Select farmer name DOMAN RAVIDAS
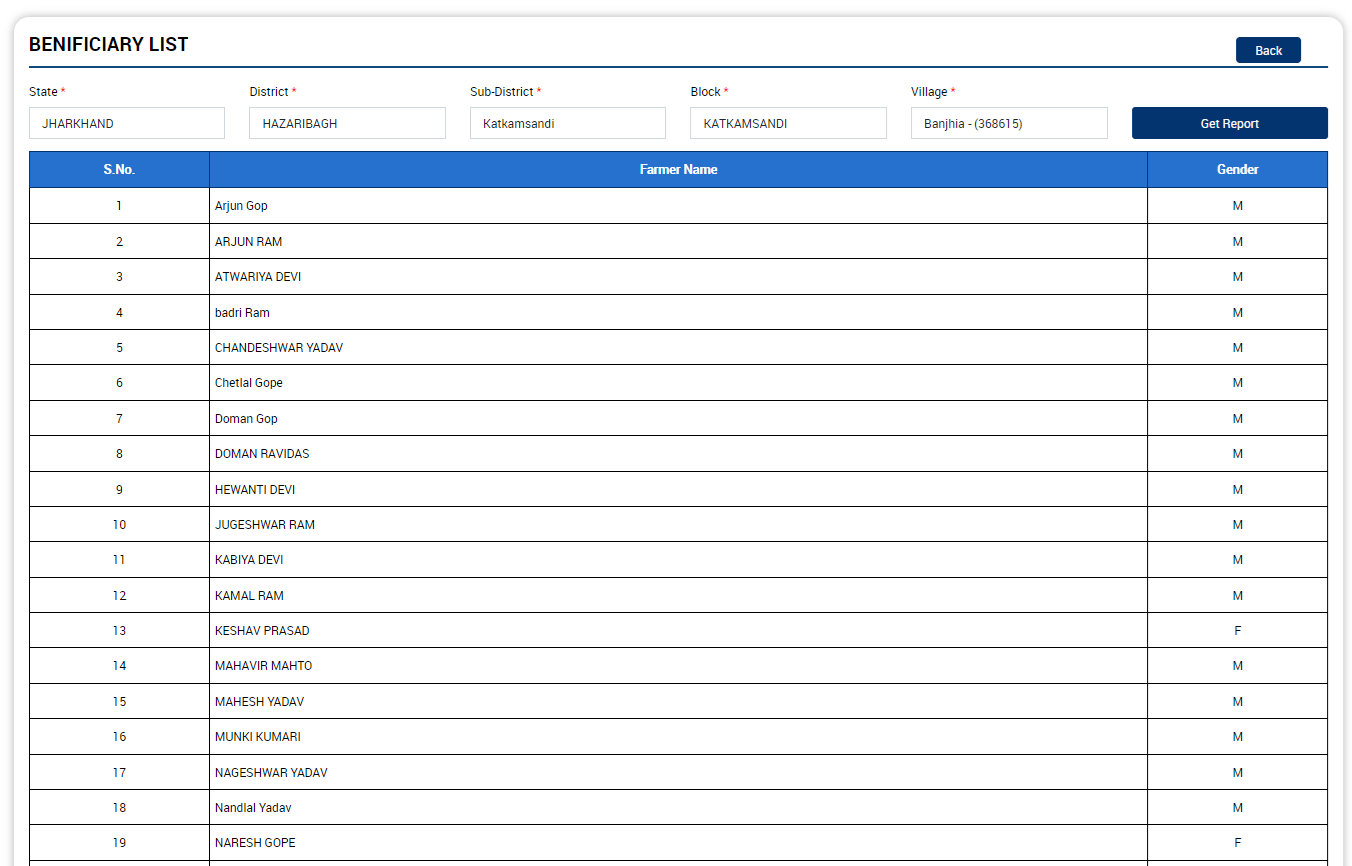This screenshot has width=1352, height=866. pyautogui.click(x=262, y=454)
